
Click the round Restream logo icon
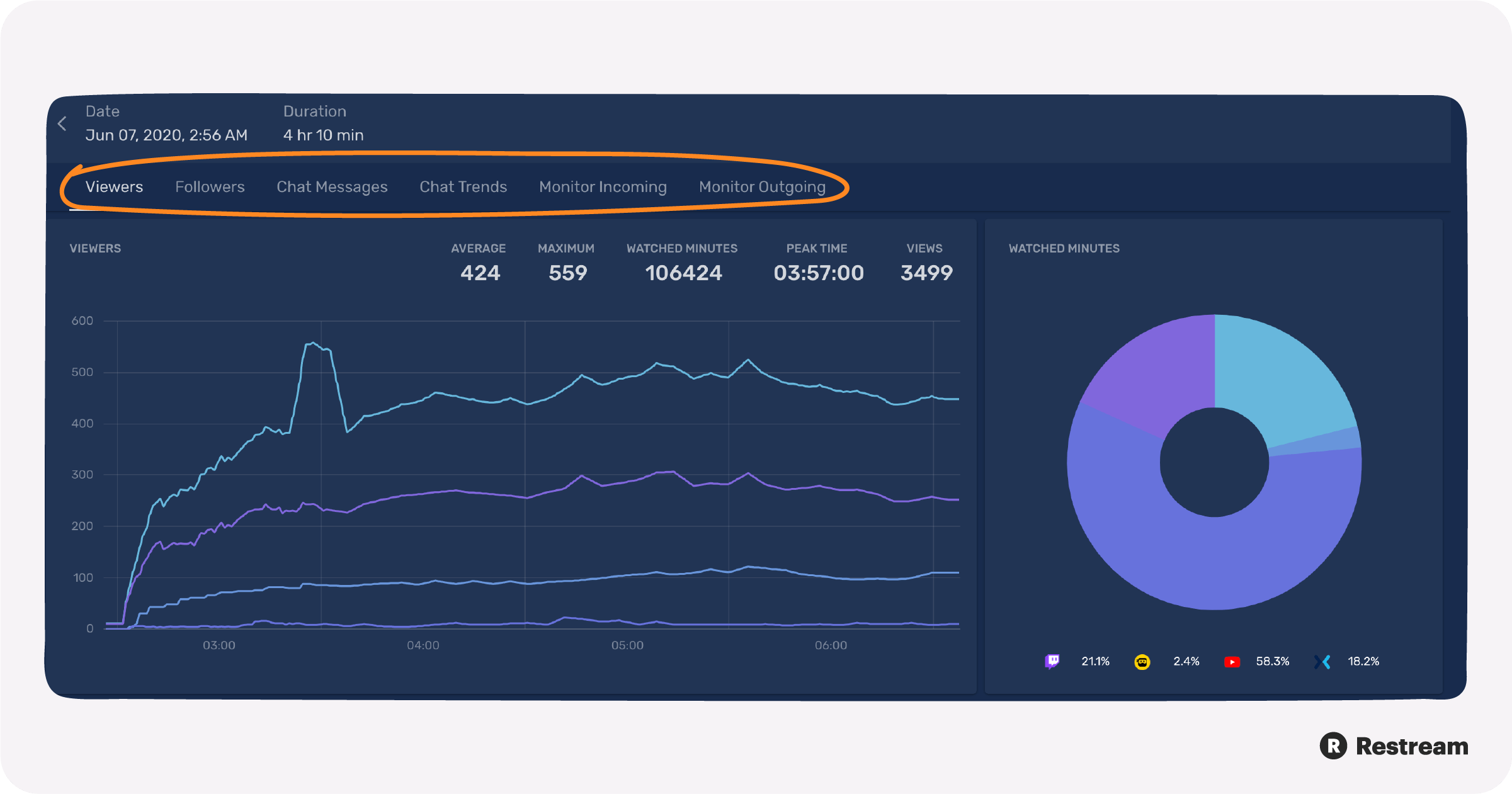point(1333,746)
